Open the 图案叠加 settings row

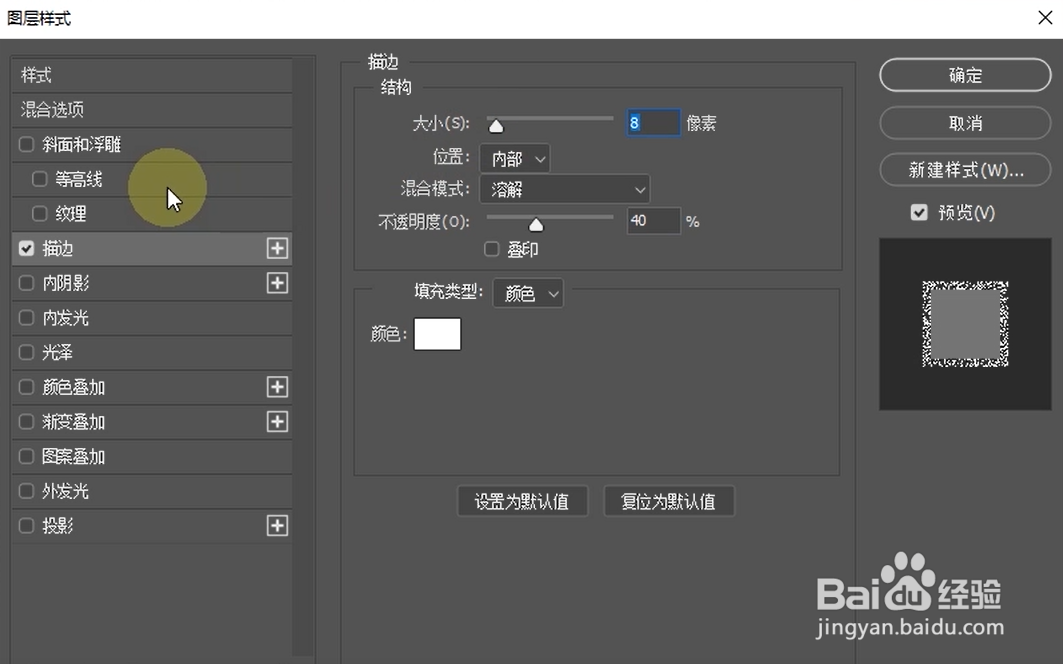(153, 456)
